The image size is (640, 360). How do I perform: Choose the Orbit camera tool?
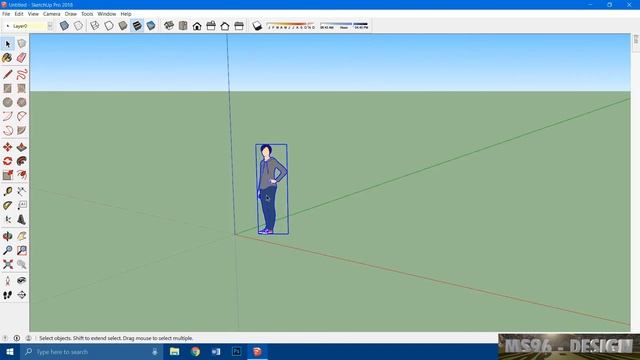[7, 236]
